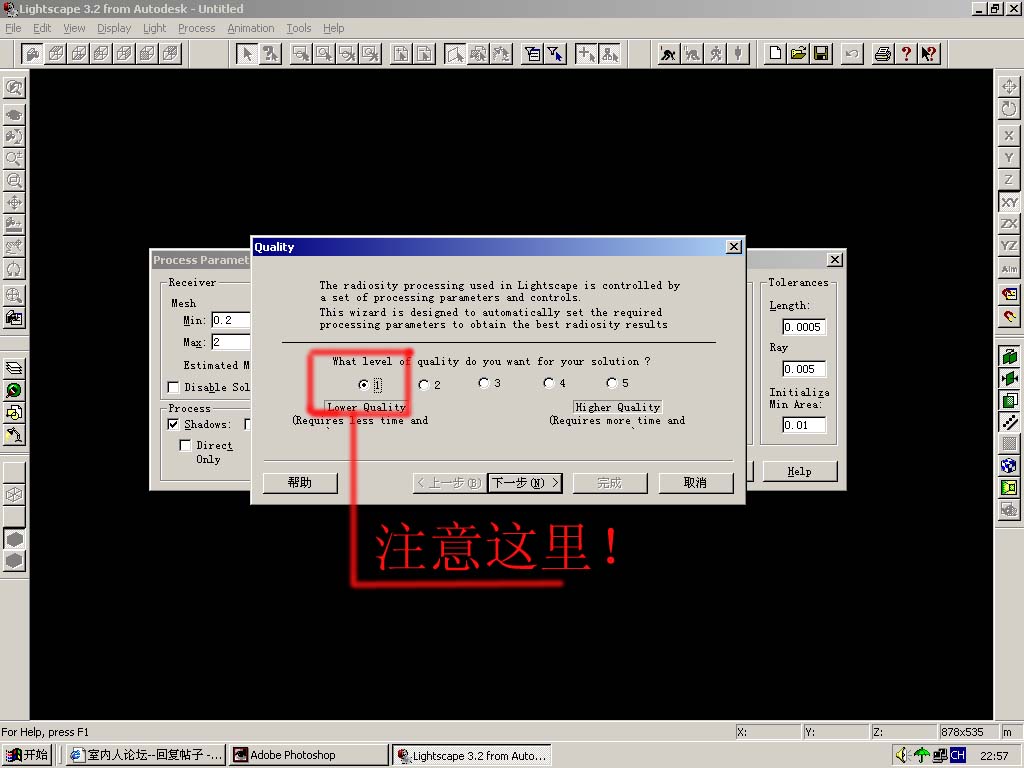This screenshot has width=1024, height=768.
Task: Click the volume speaker icon in system tray
Action: tap(903, 755)
